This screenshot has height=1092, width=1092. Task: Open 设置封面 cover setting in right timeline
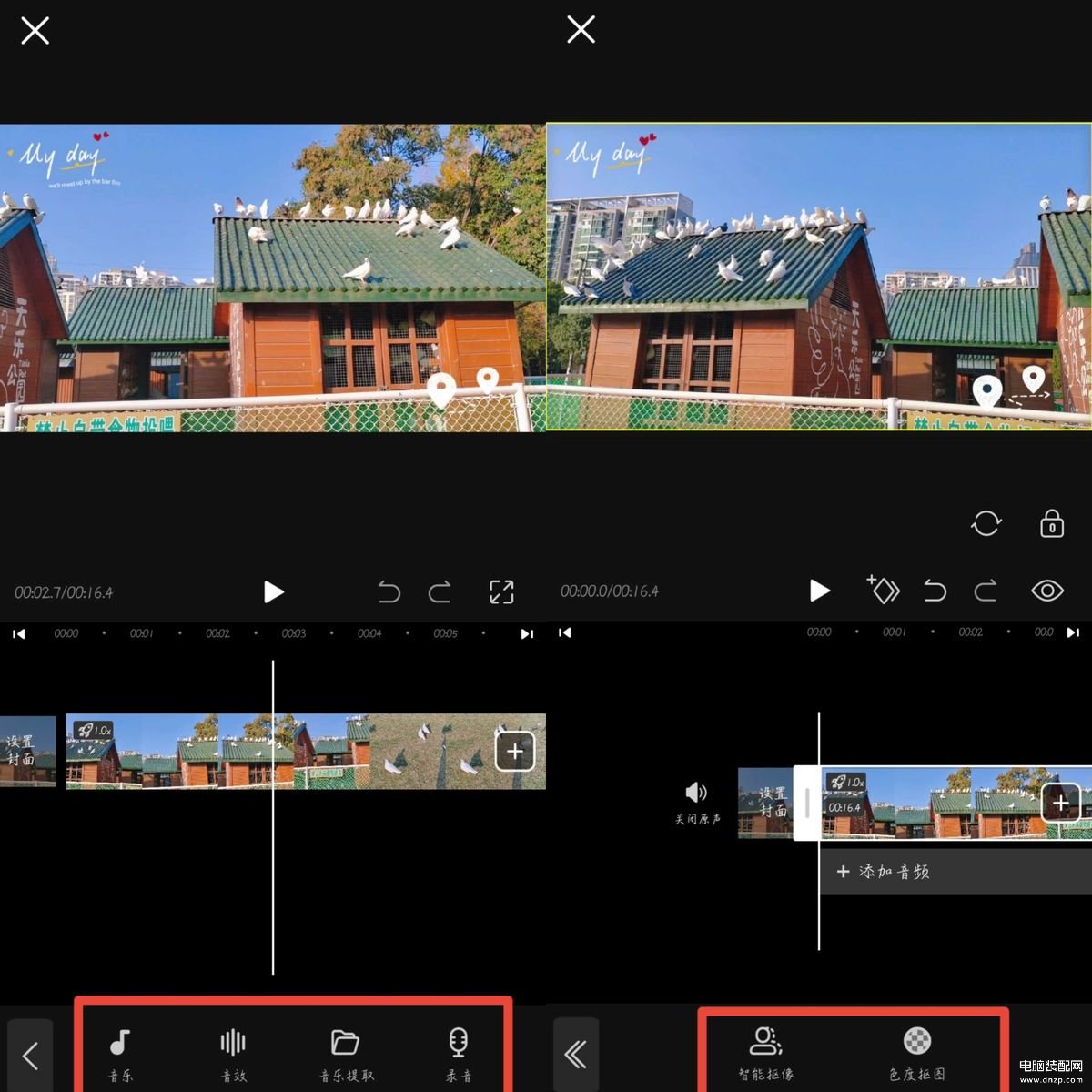(x=765, y=802)
